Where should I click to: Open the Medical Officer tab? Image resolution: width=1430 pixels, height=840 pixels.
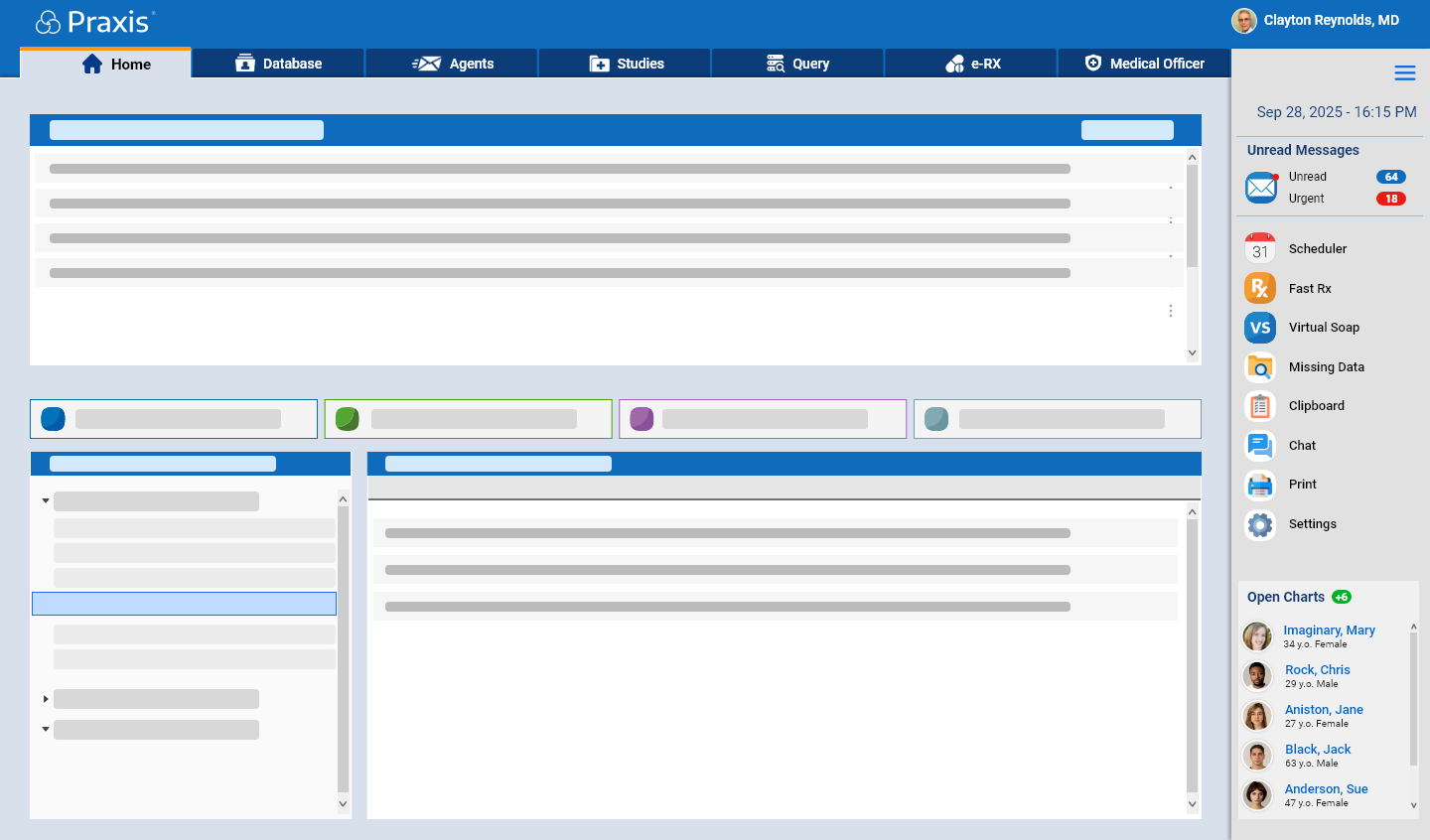tap(1144, 64)
